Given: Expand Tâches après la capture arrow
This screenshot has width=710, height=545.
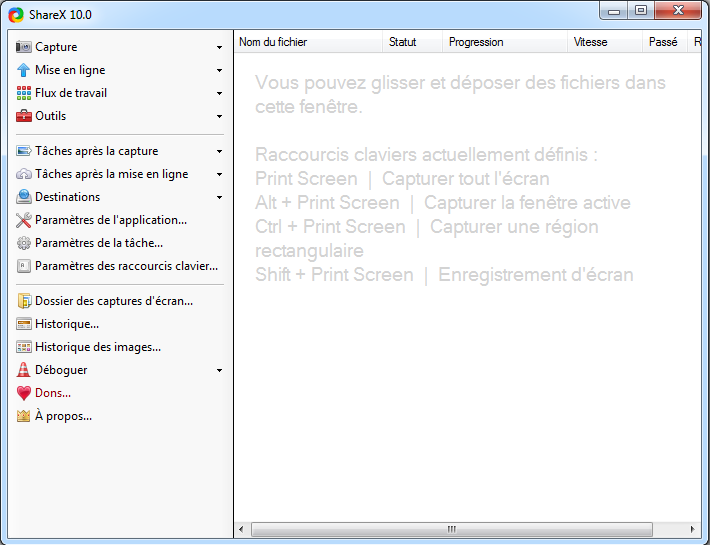Looking at the screenshot, I should point(219,152).
